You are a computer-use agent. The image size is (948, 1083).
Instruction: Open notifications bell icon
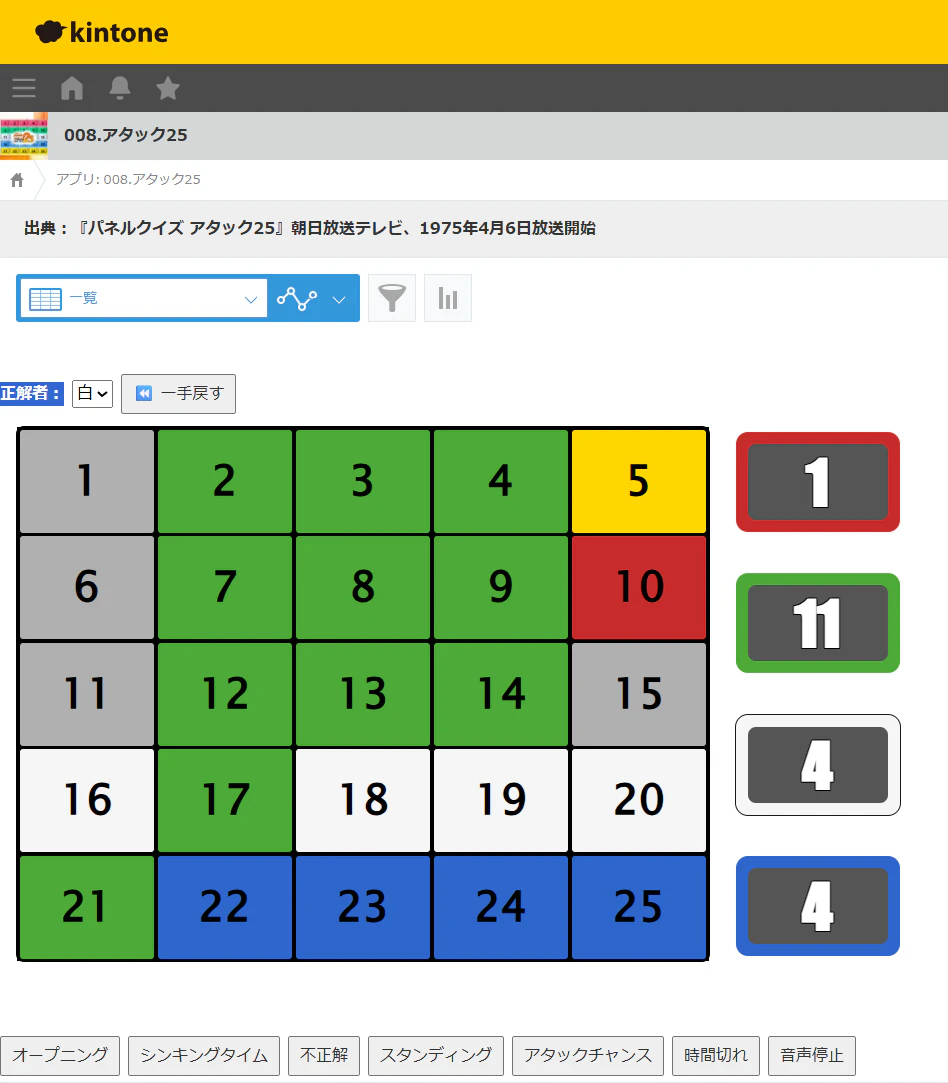coord(120,88)
